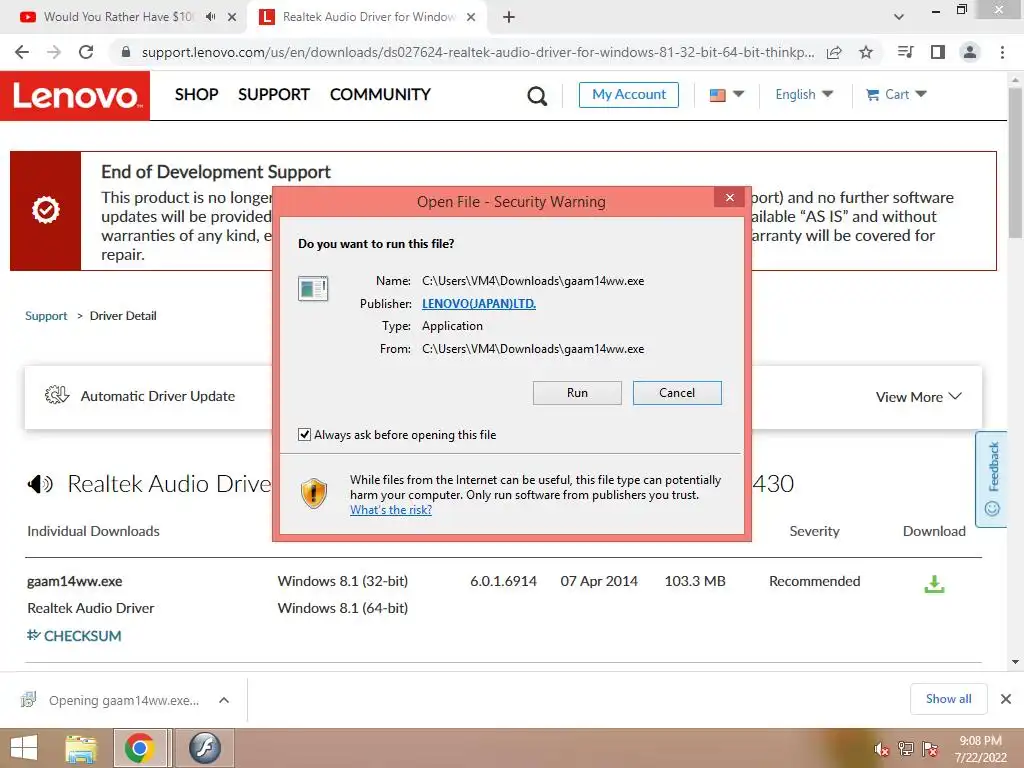Click Cancel in the security warning
1024x768 pixels.
point(677,393)
